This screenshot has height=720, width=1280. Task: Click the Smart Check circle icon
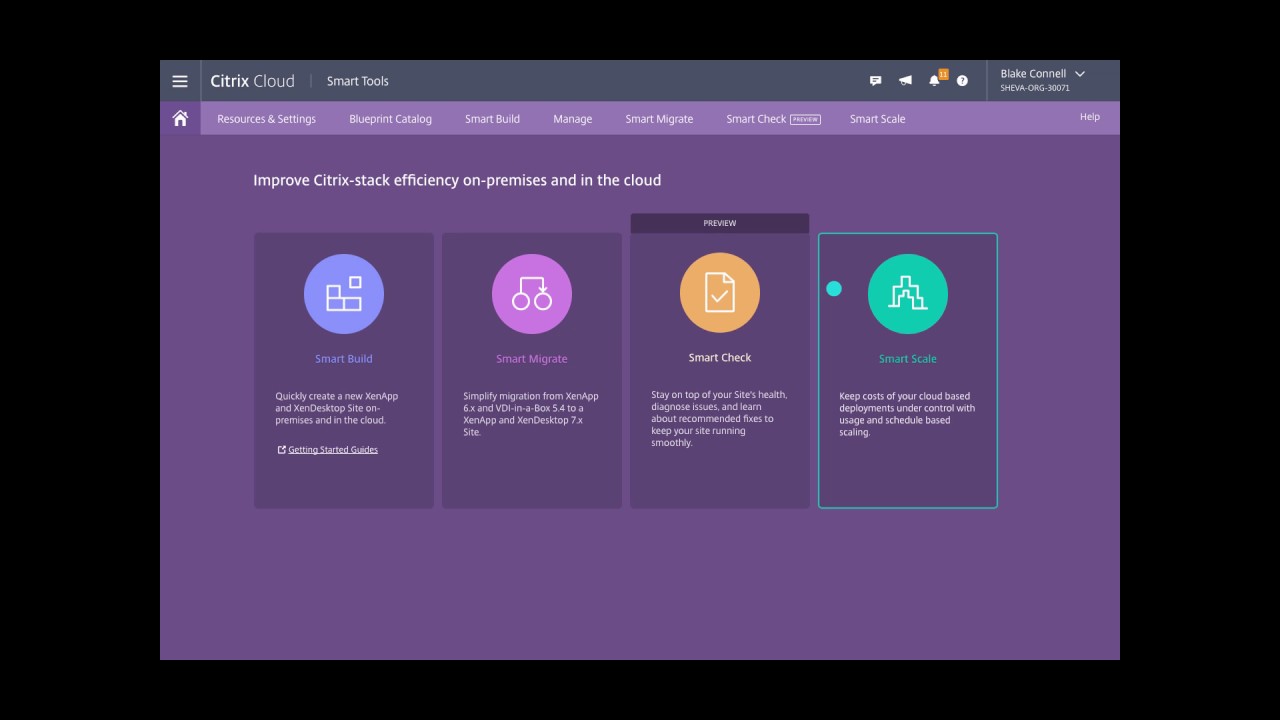click(x=720, y=293)
